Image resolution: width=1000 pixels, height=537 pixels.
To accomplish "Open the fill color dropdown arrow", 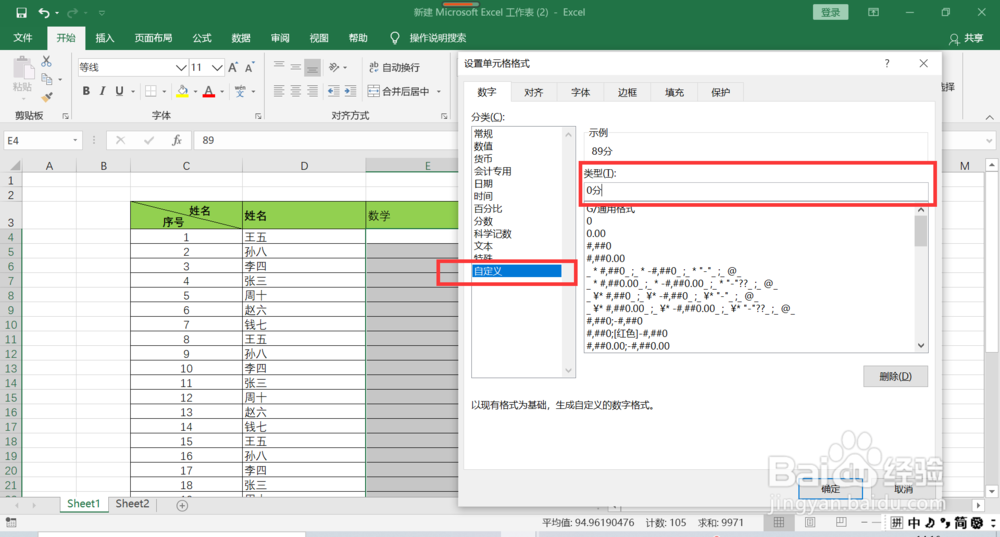I will tap(195, 91).
